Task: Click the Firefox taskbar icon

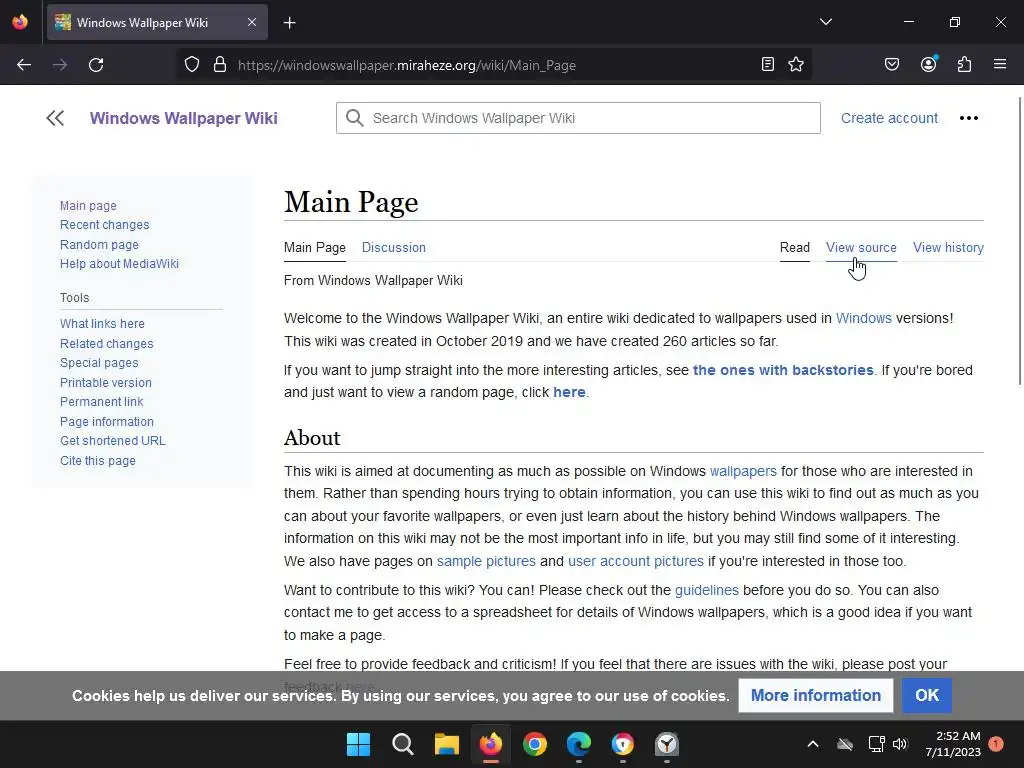Action: [x=491, y=744]
